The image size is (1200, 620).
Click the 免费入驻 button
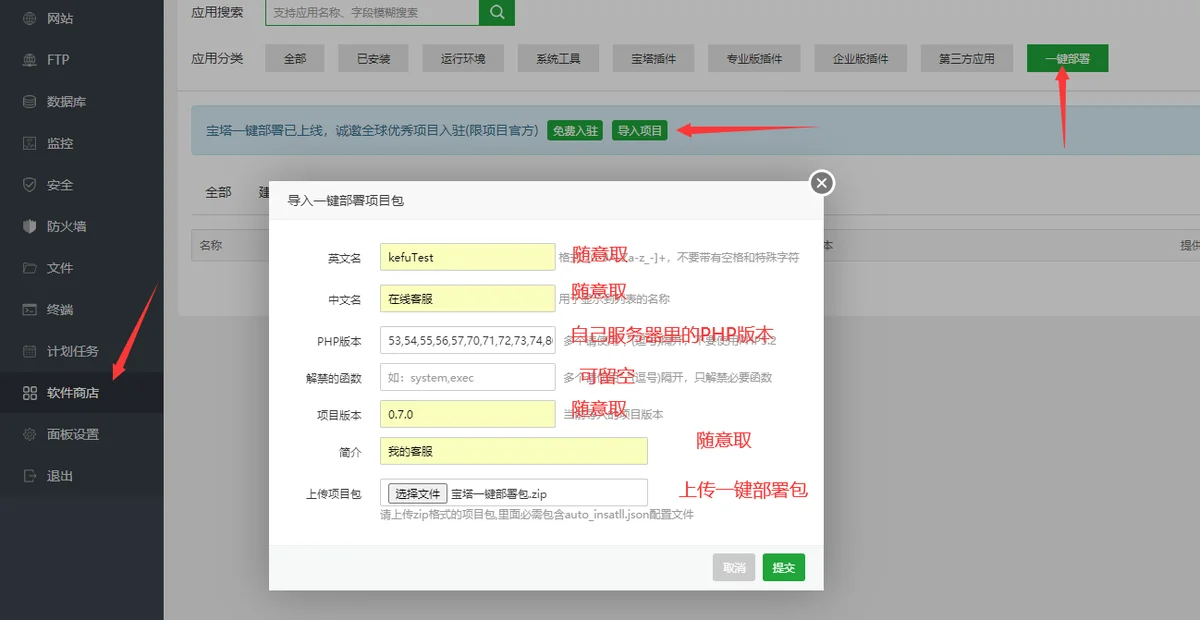[575, 130]
